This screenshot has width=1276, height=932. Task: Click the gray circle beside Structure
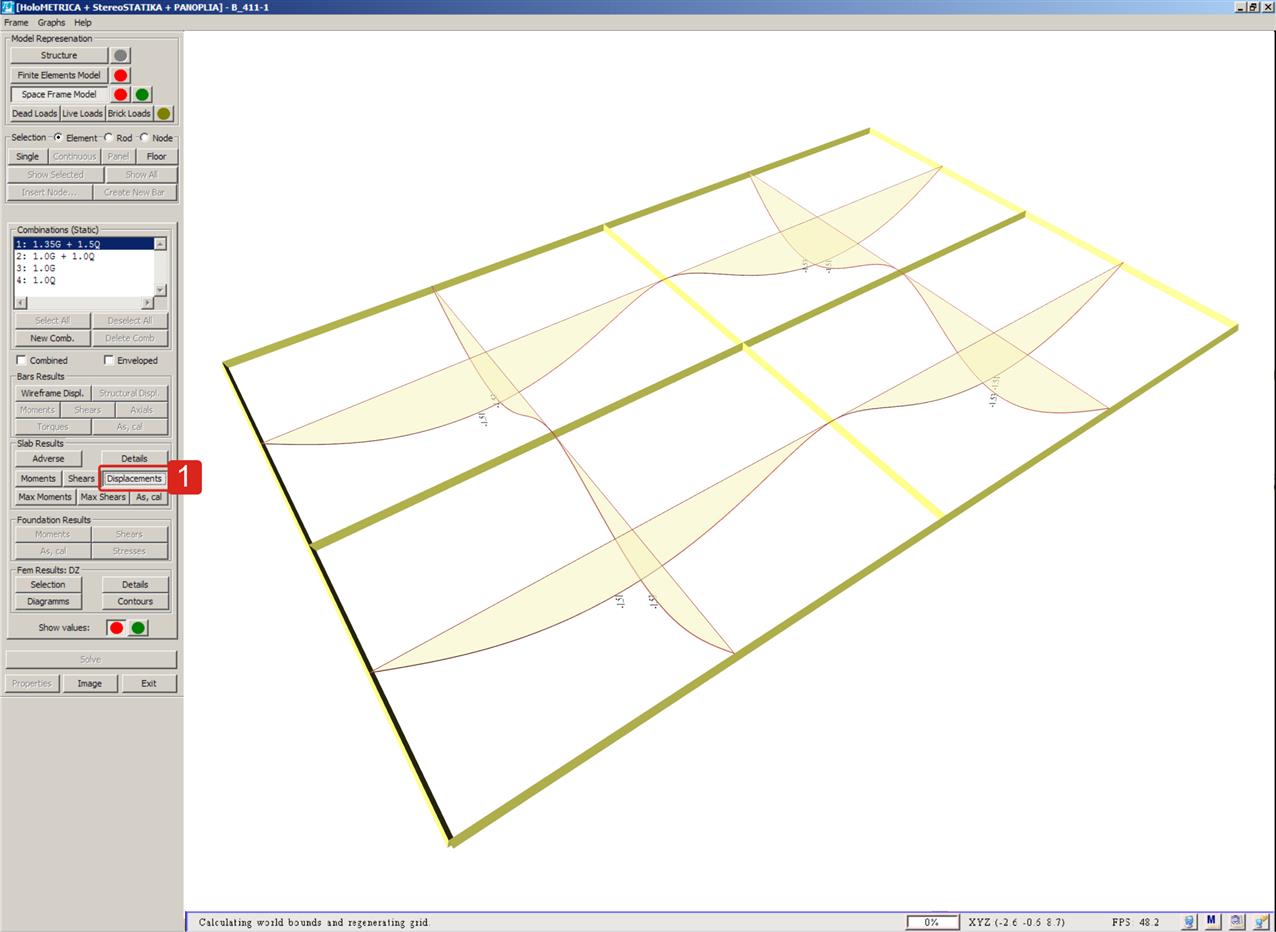click(121, 56)
